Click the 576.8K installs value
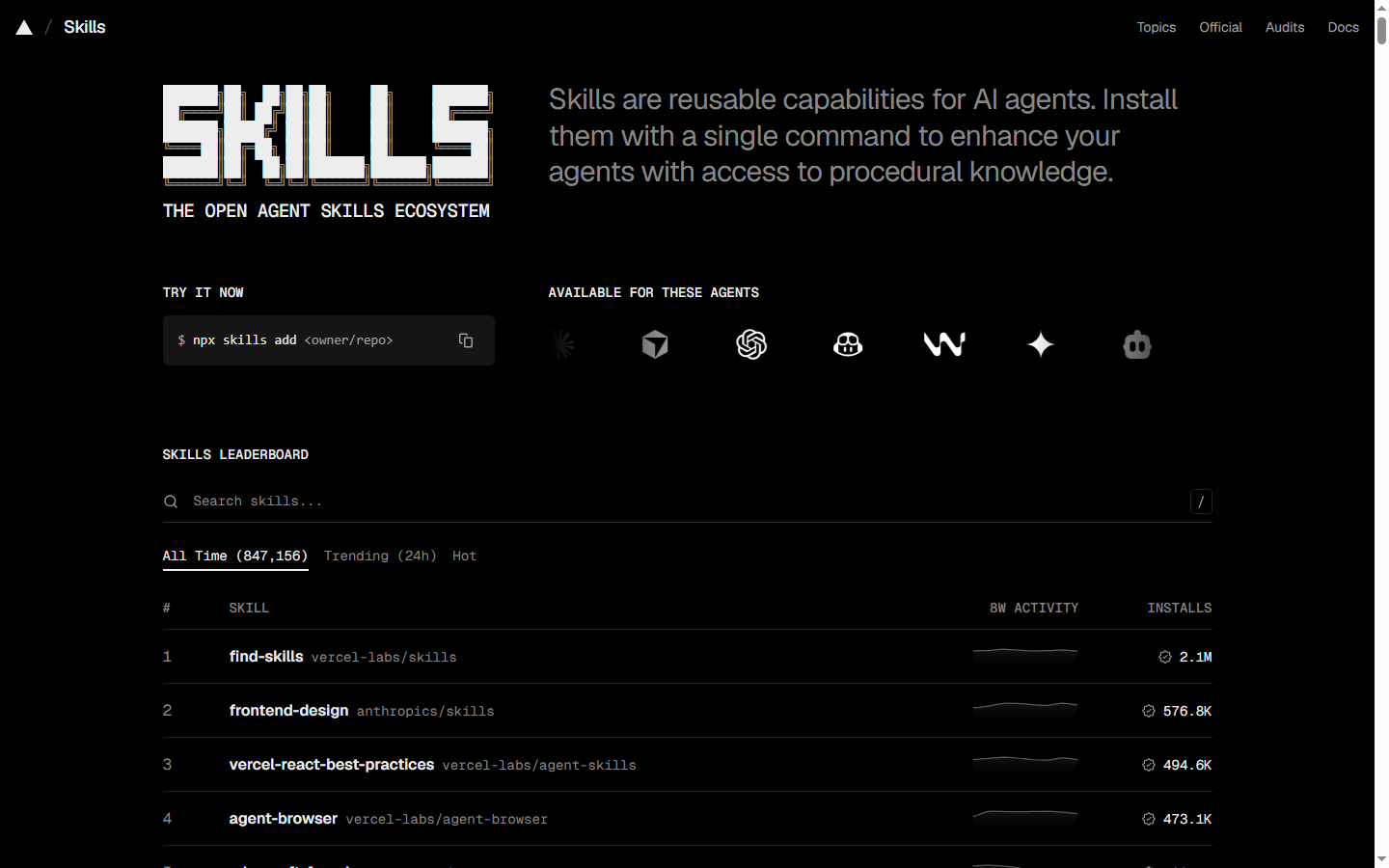Viewport: 1389px width, 868px height. coord(1187,711)
